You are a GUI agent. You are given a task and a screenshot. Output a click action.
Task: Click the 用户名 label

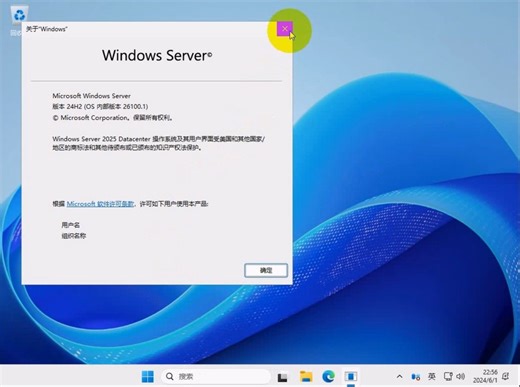click(71, 225)
